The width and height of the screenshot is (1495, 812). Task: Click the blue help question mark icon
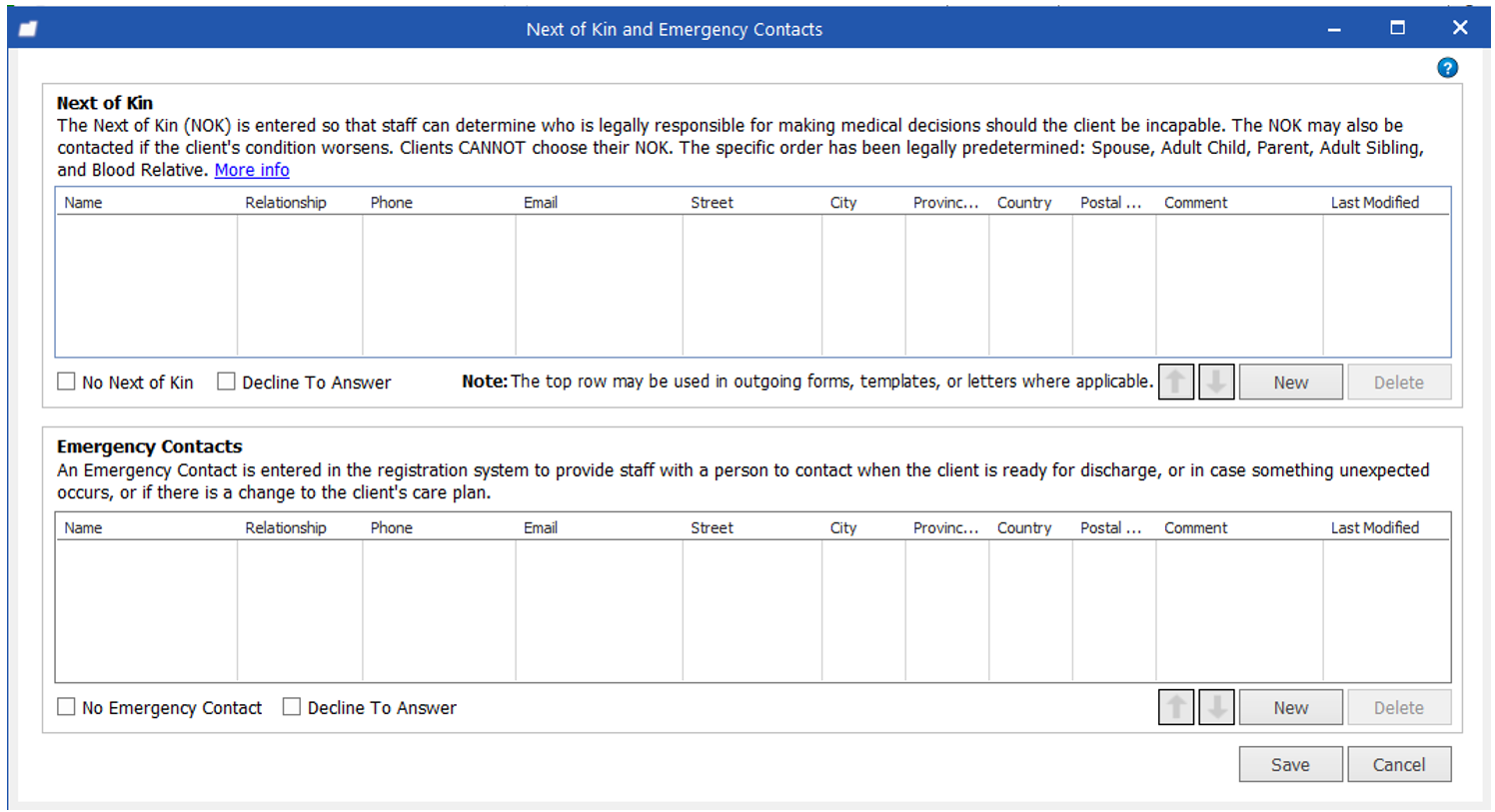click(1447, 68)
